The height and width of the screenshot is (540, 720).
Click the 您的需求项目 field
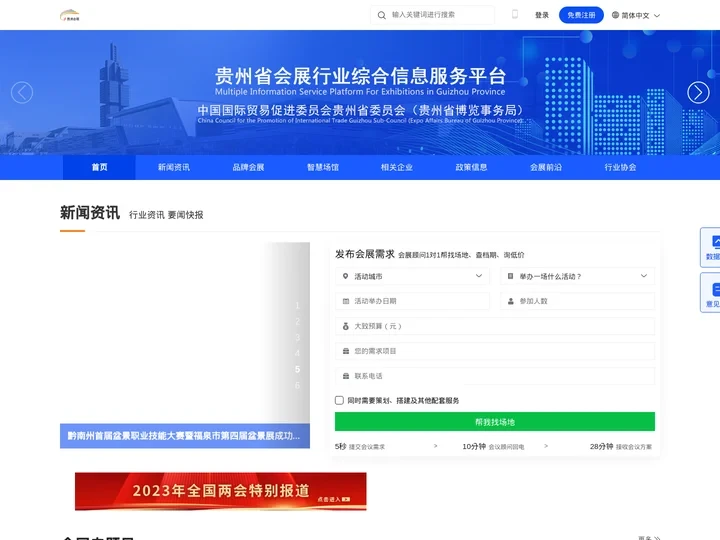click(x=495, y=351)
